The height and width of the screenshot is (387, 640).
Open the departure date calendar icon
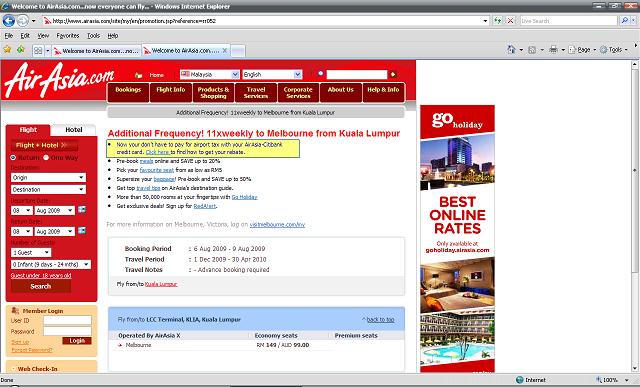pos(82,209)
